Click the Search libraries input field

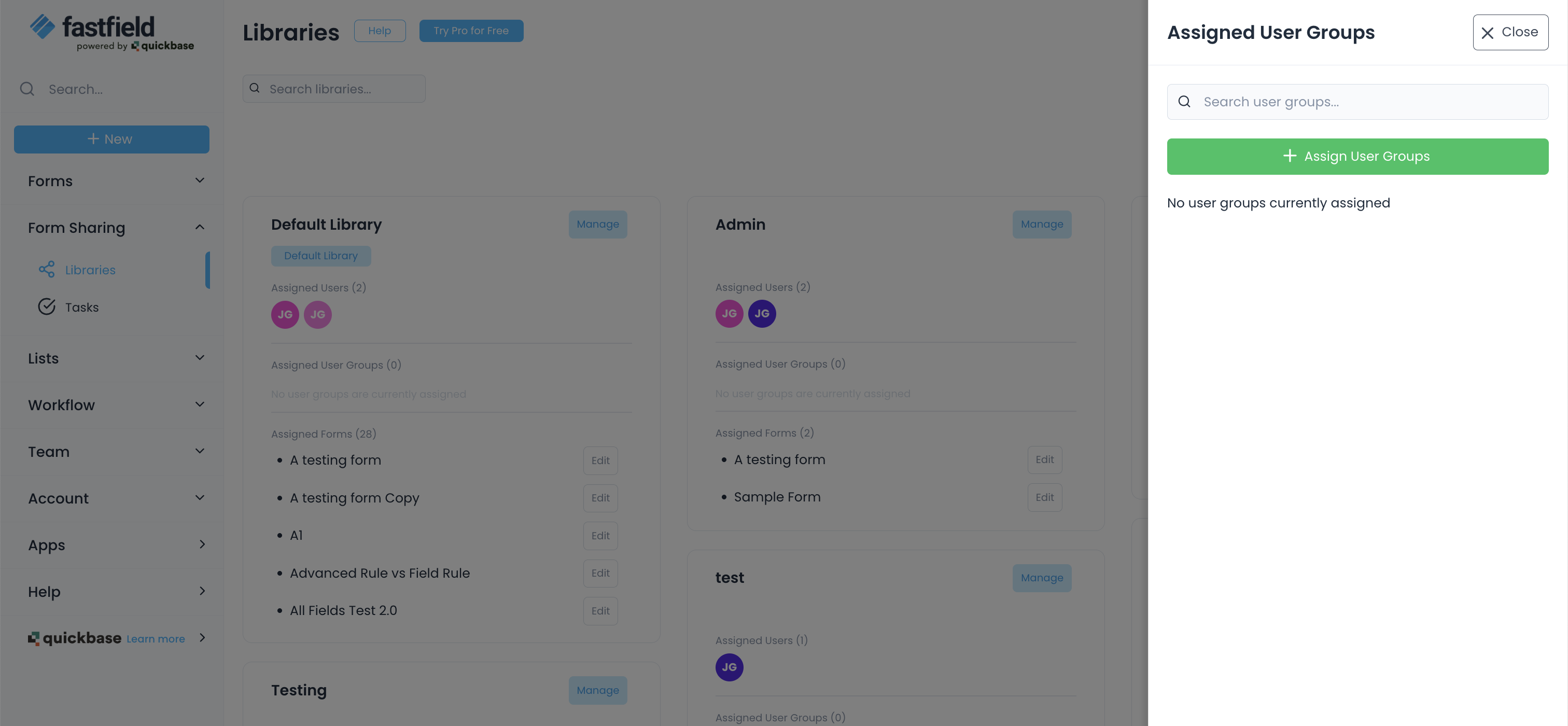[x=333, y=88]
